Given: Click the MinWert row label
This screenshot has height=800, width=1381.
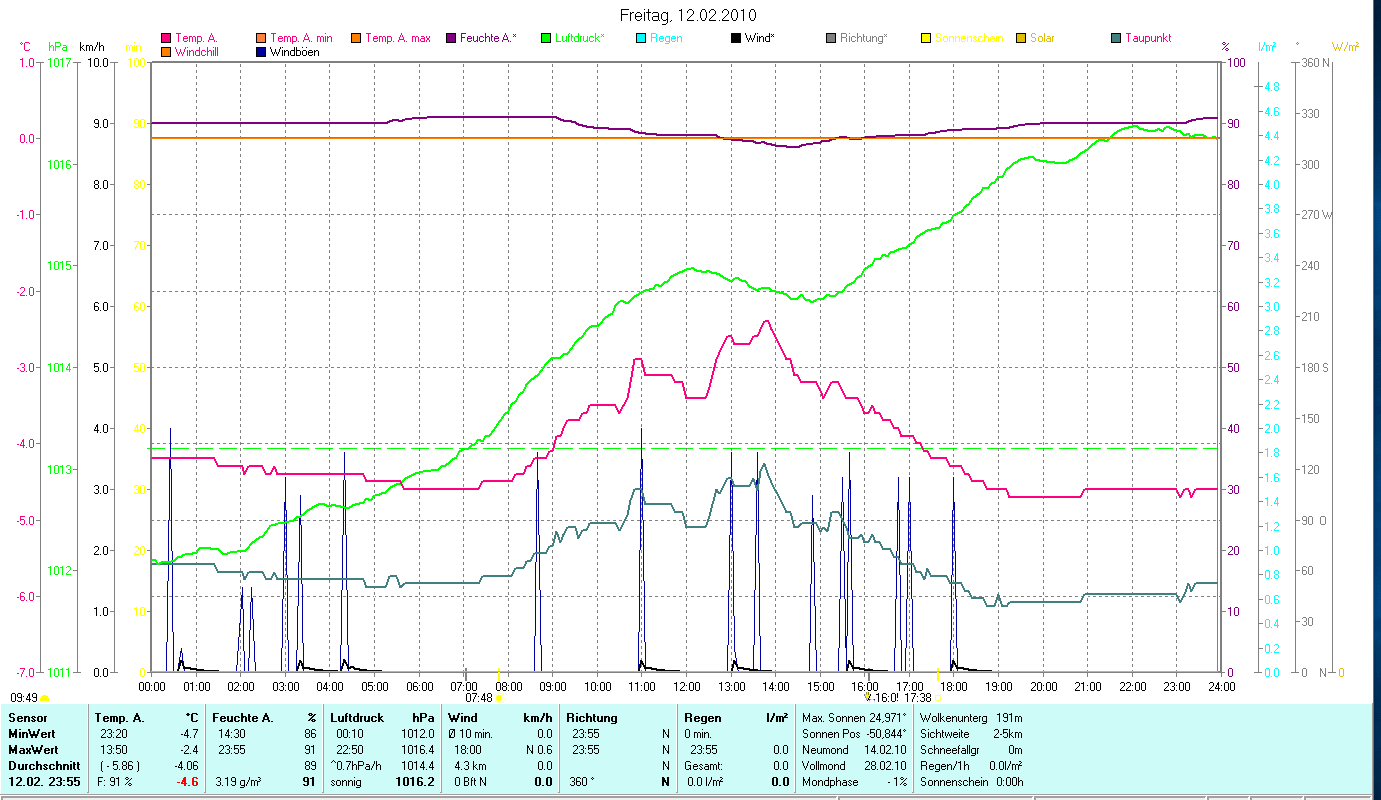Looking at the screenshot, I should (31, 734).
